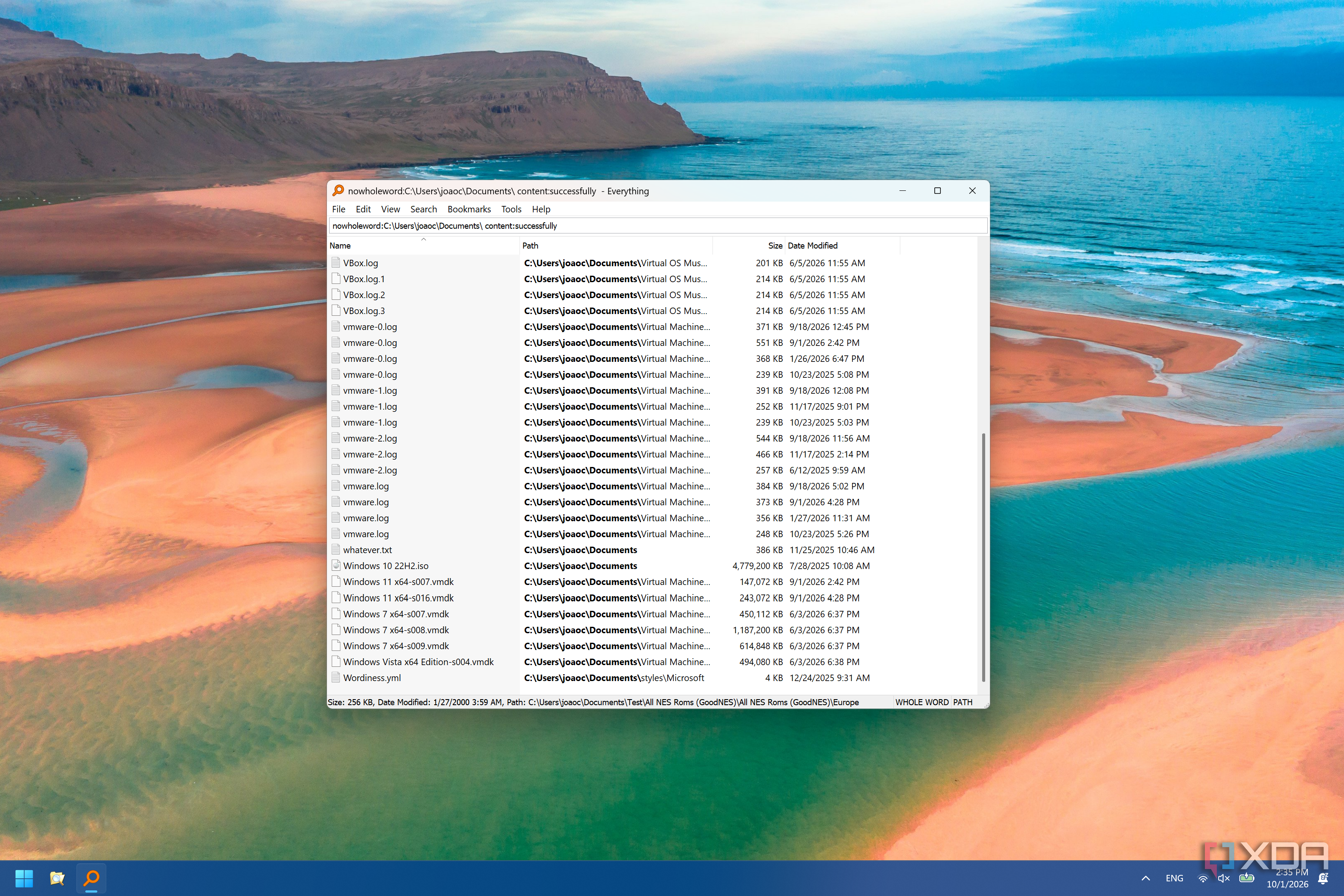The width and height of the screenshot is (1344, 896).
Task: Select vmware-2.log modified 6/12/2025 9:59 AM
Action: (653, 470)
